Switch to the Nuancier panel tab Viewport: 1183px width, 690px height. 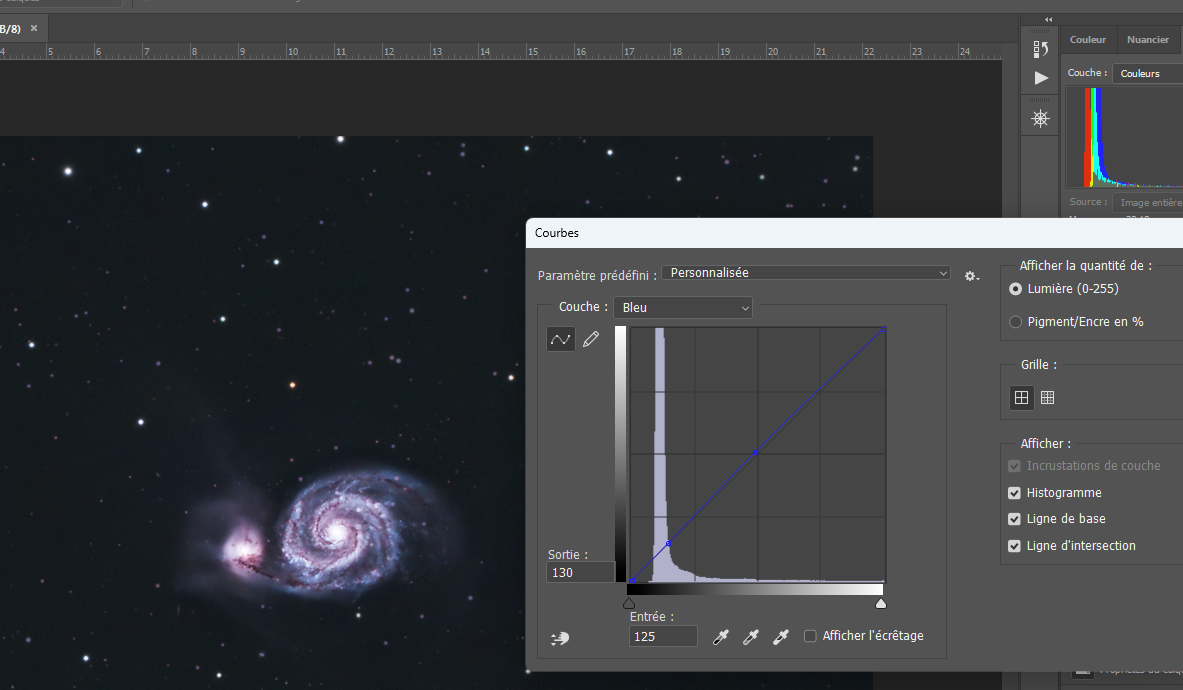click(x=1148, y=39)
